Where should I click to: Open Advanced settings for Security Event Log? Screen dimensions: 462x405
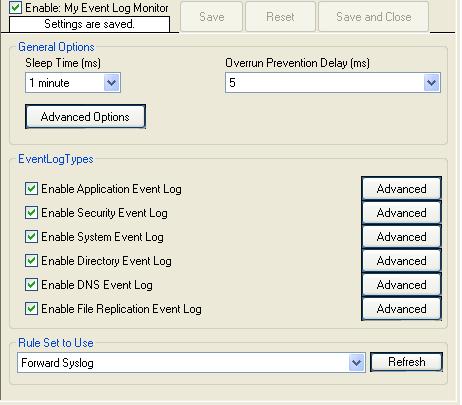pos(401,213)
